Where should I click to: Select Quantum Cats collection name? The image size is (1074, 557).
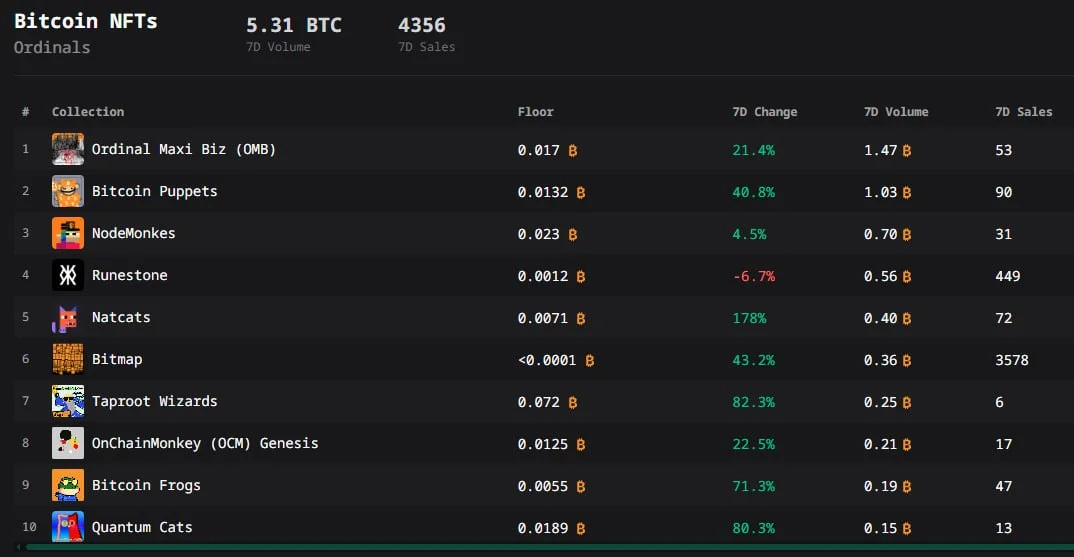(142, 527)
